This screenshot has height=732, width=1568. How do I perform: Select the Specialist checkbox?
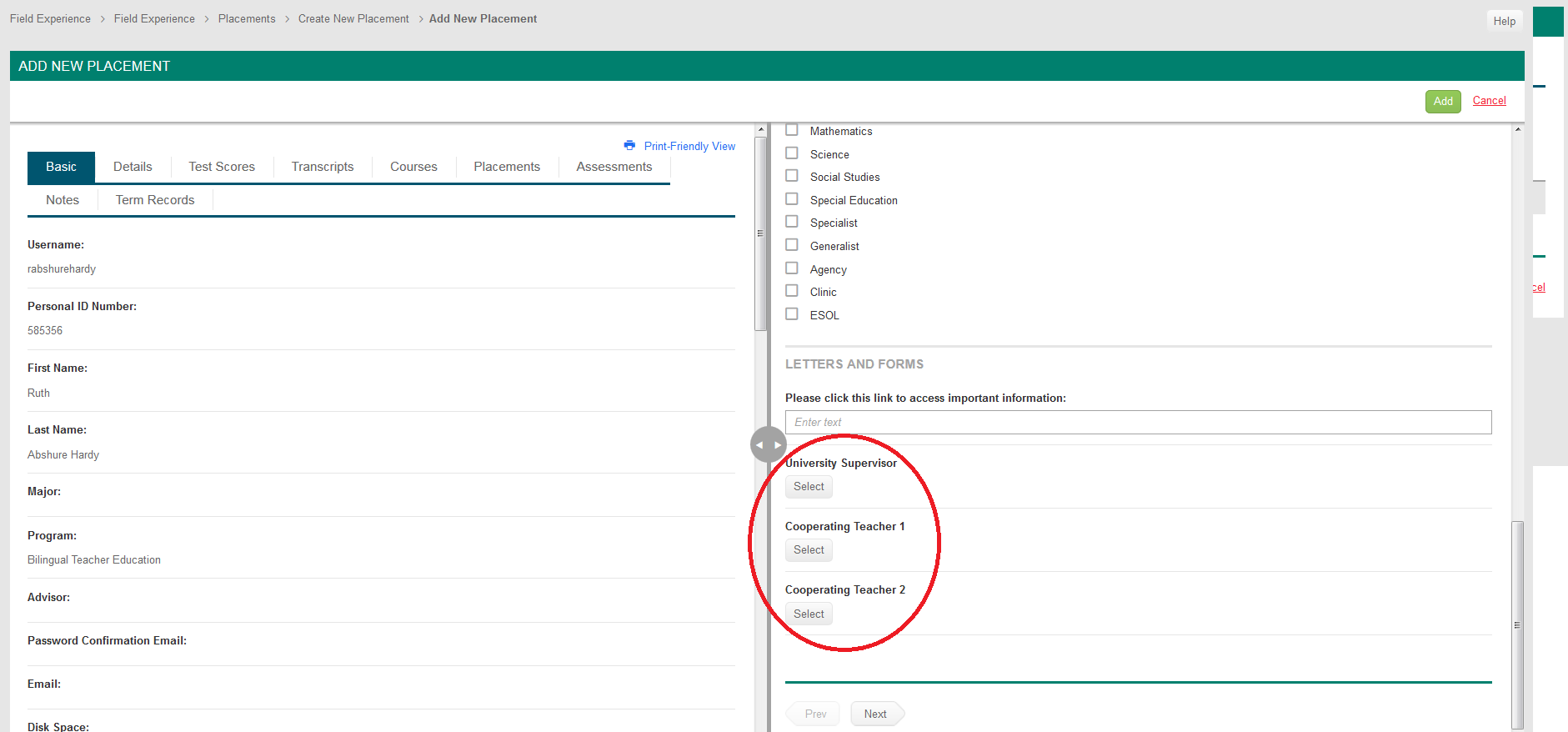point(792,222)
